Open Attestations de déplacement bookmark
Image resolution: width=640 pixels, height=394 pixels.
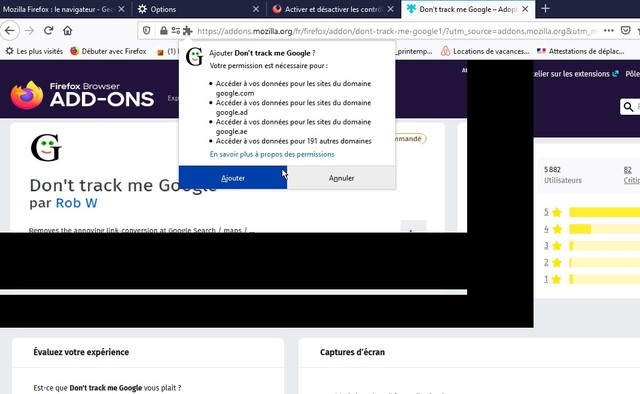tap(580, 51)
